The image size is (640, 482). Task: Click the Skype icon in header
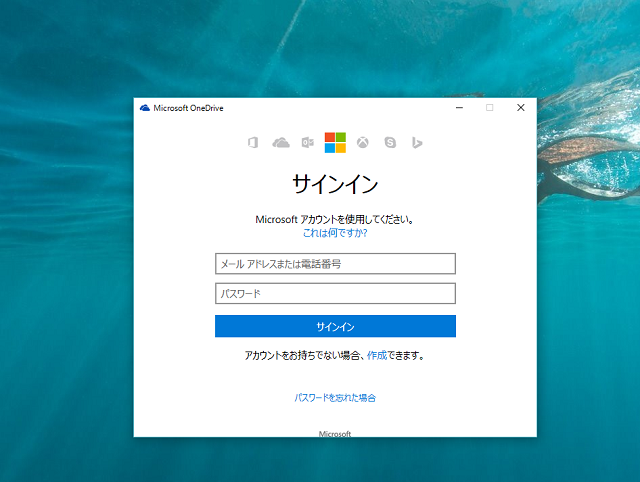[x=390, y=142]
